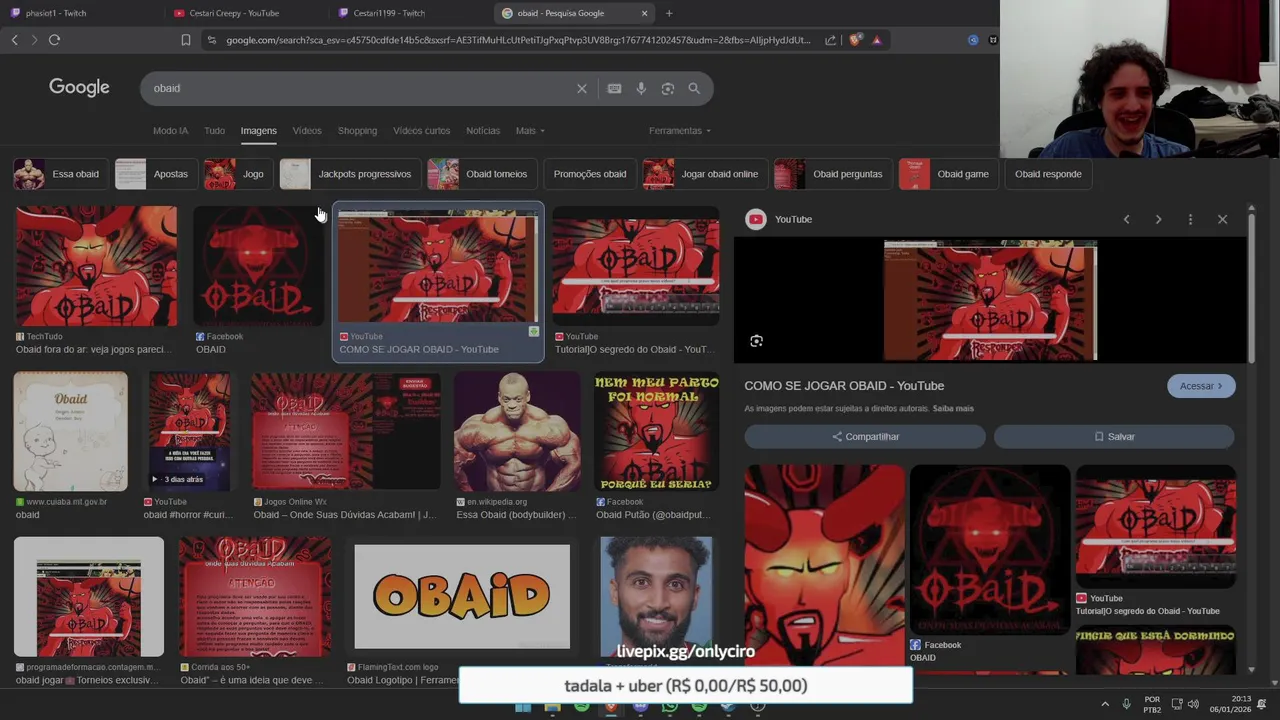Reload the page with the refresh icon
1280x720 pixels.
(x=54, y=40)
